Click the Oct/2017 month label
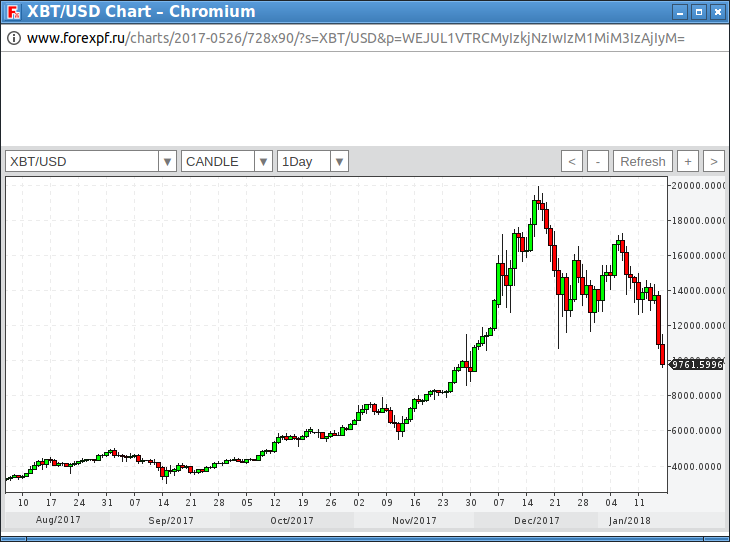Screen dimensions: 730x542 [293, 520]
